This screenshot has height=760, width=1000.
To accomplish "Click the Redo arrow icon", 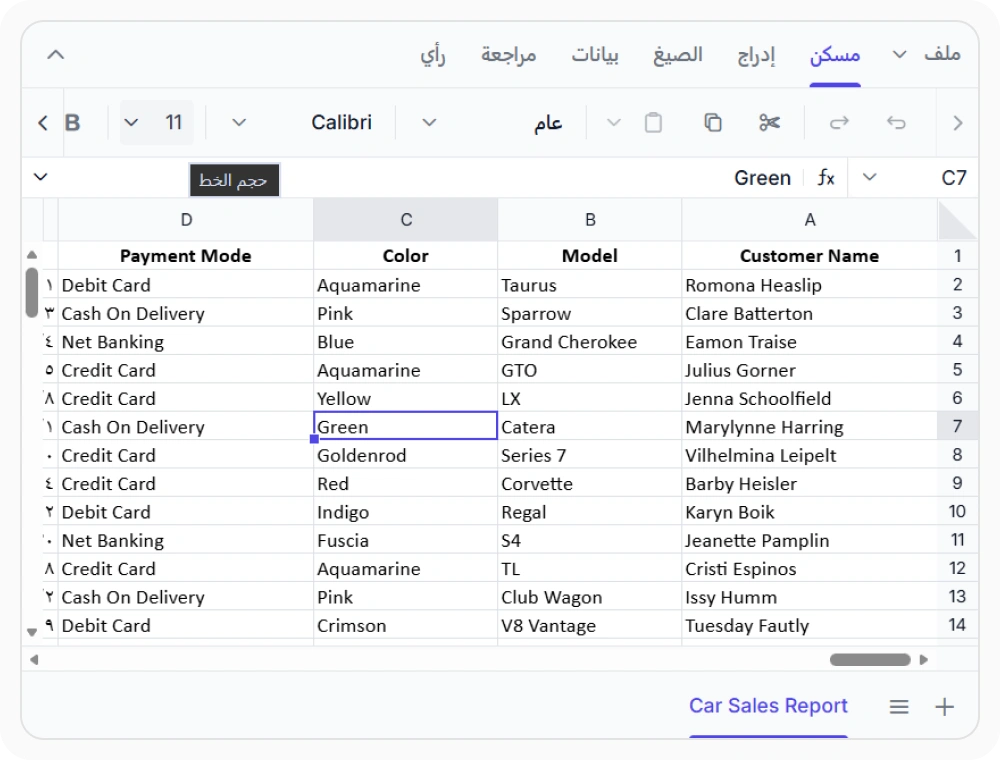I will click(839, 122).
